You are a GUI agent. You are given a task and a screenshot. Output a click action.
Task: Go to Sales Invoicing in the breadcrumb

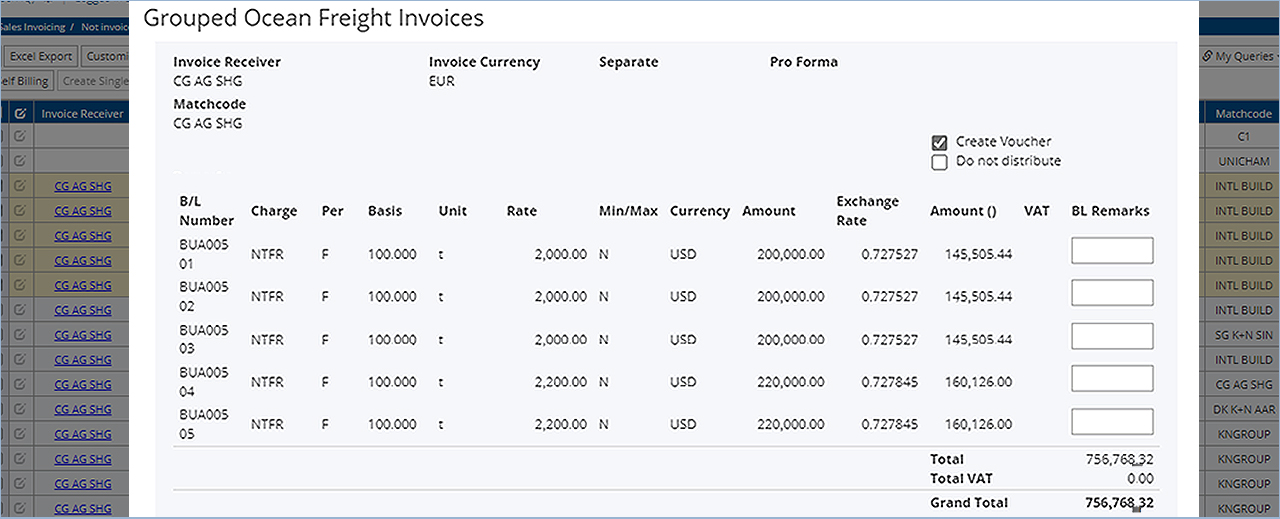click(30, 27)
